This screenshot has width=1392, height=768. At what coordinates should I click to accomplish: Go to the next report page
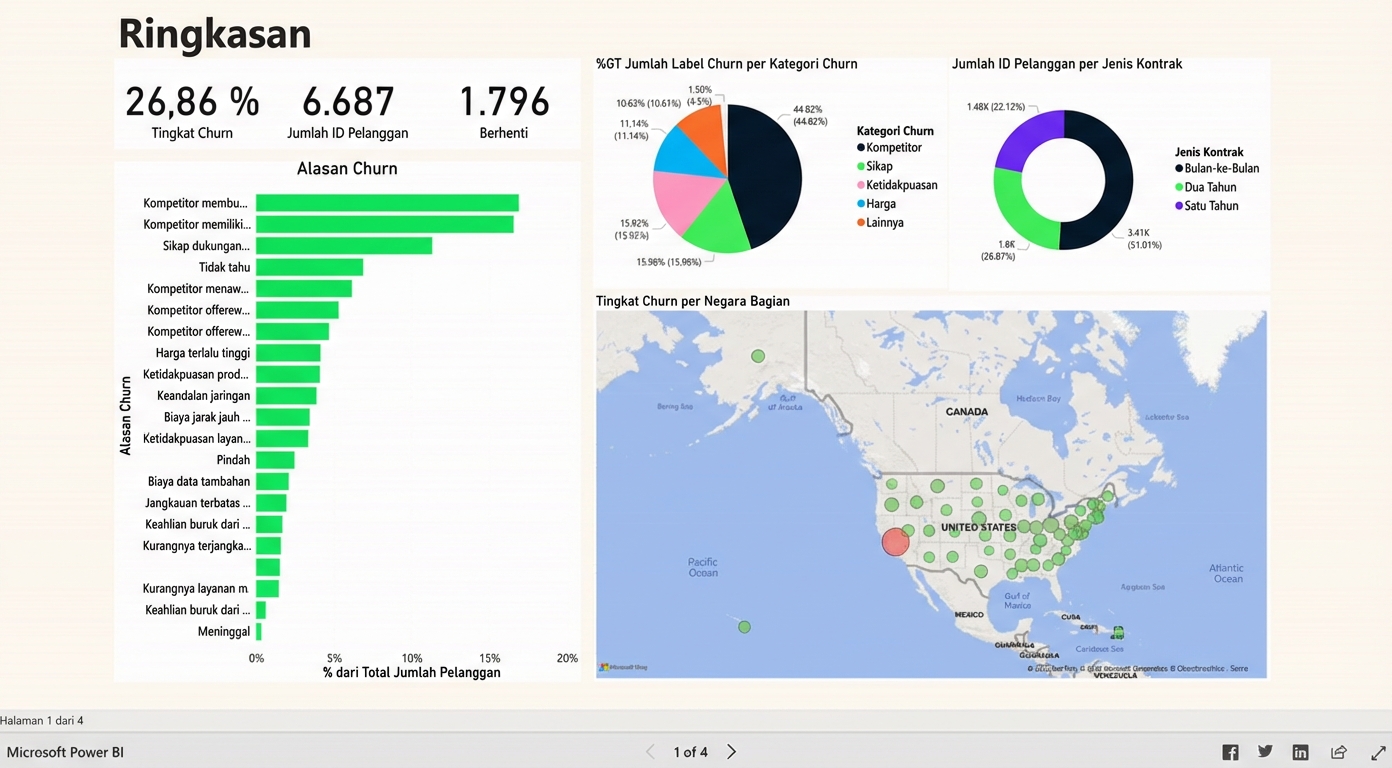click(731, 752)
